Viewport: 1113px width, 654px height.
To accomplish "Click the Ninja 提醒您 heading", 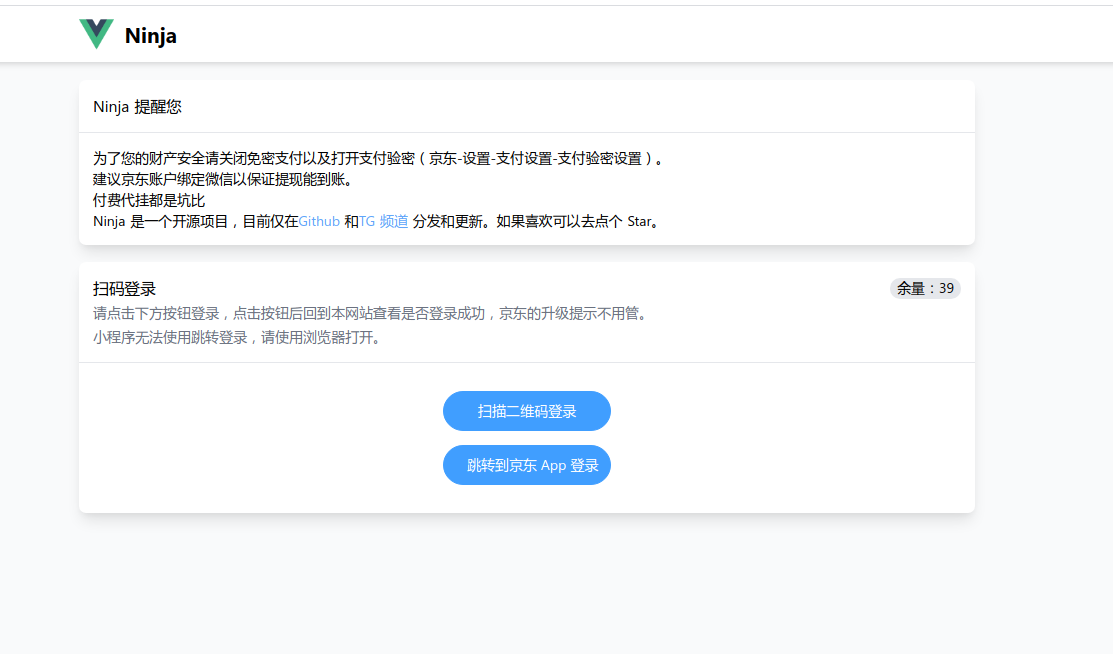I will (x=137, y=107).
